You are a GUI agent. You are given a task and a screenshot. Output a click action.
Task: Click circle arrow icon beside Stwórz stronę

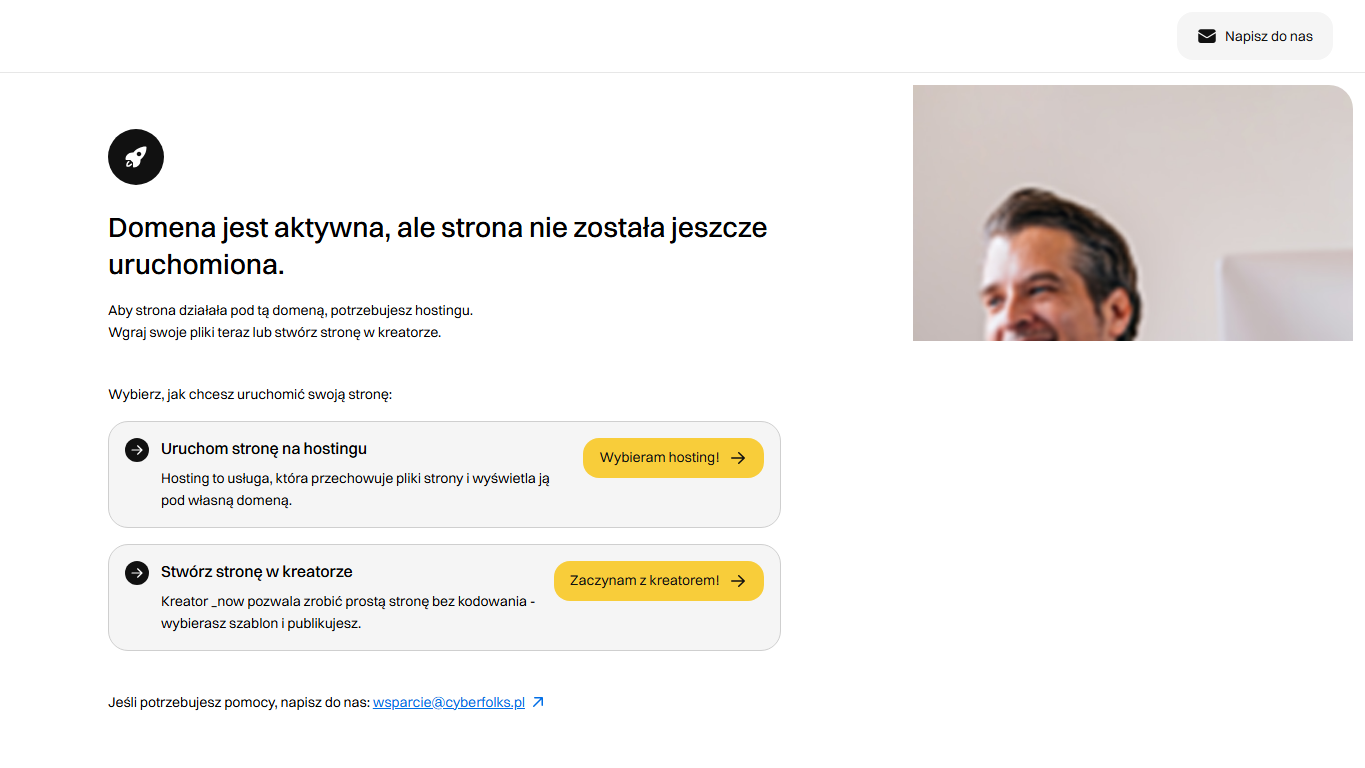(137, 573)
